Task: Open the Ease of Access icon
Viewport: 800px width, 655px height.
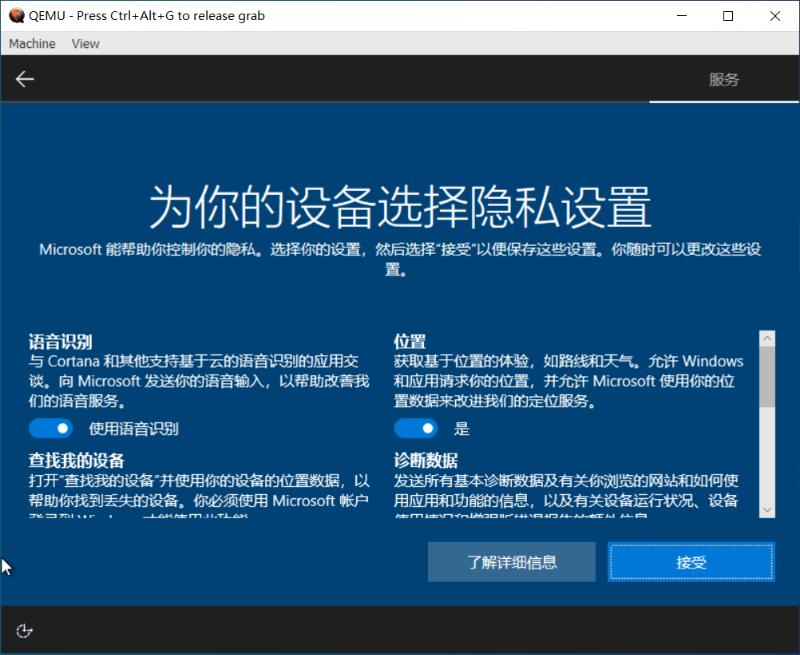Action: (x=24, y=631)
